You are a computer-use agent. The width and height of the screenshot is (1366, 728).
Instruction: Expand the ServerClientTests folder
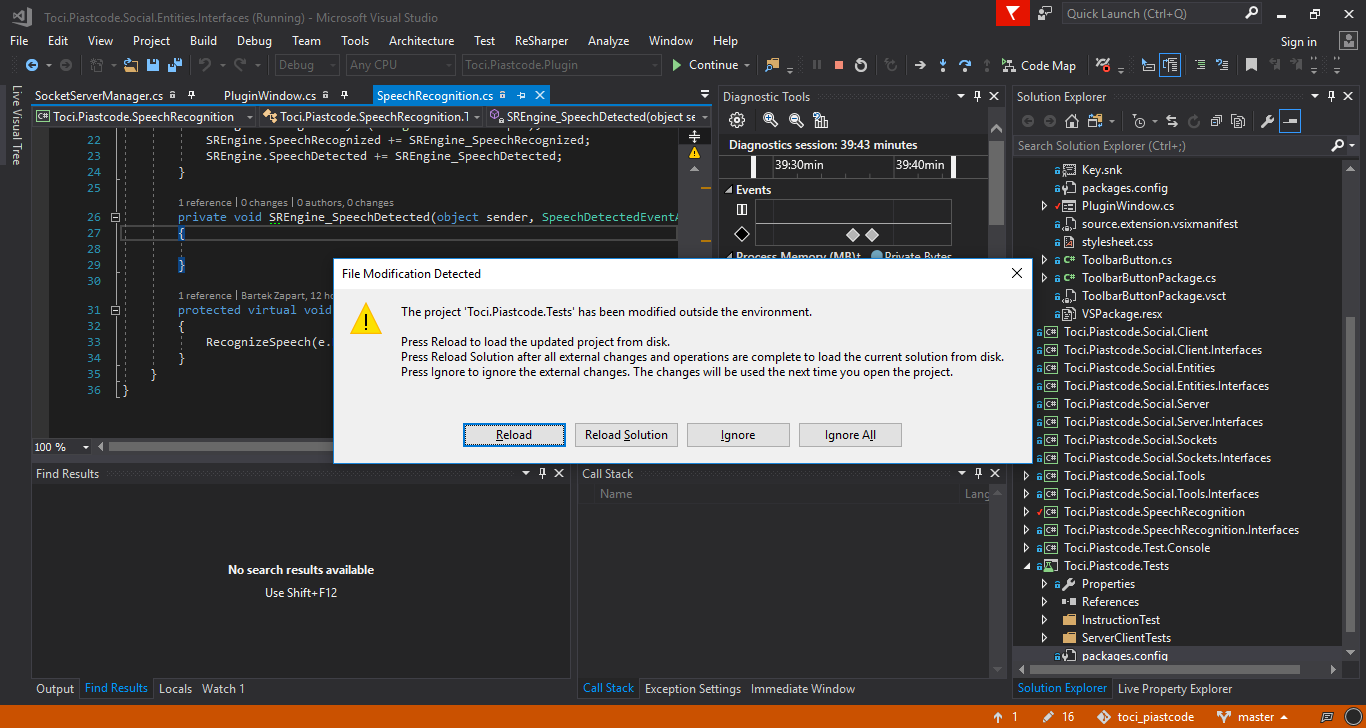tap(1044, 638)
